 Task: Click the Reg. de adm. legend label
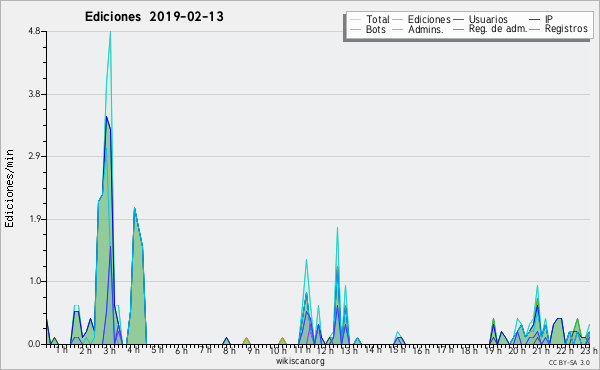498,29
